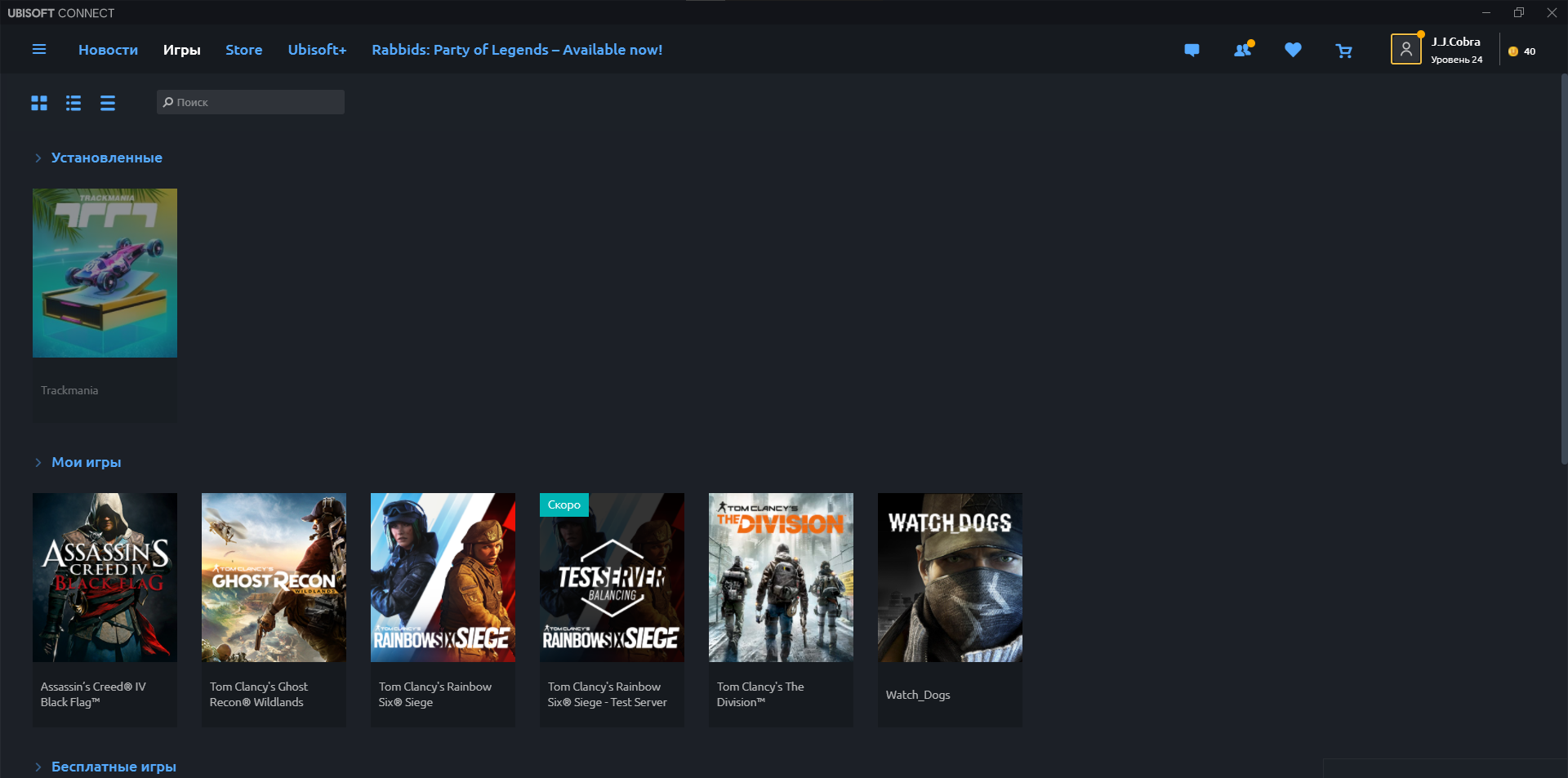Image resolution: width=1568 pixels, height=778 pixels.
Task: Click the 'Assassin's Creed® IV Black Flag™' title text
Action: coord(93,695)
